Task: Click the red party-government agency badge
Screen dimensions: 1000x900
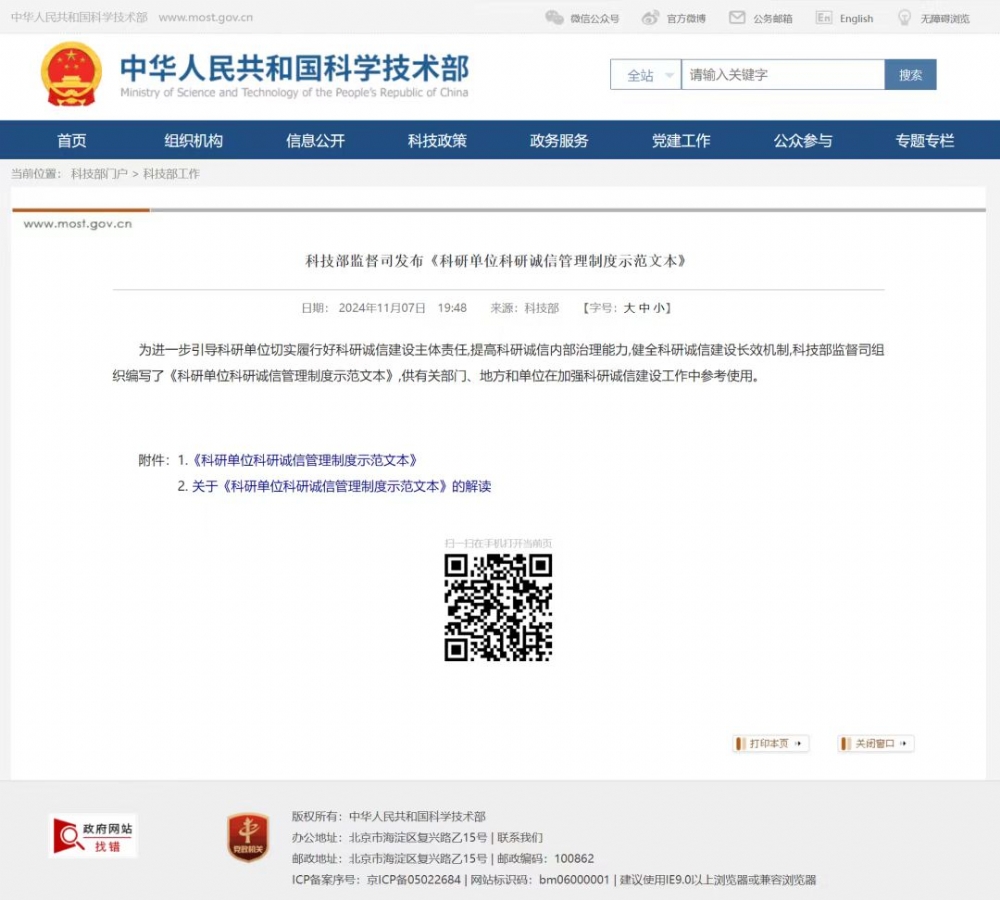Action: click(x=247, y=837)
